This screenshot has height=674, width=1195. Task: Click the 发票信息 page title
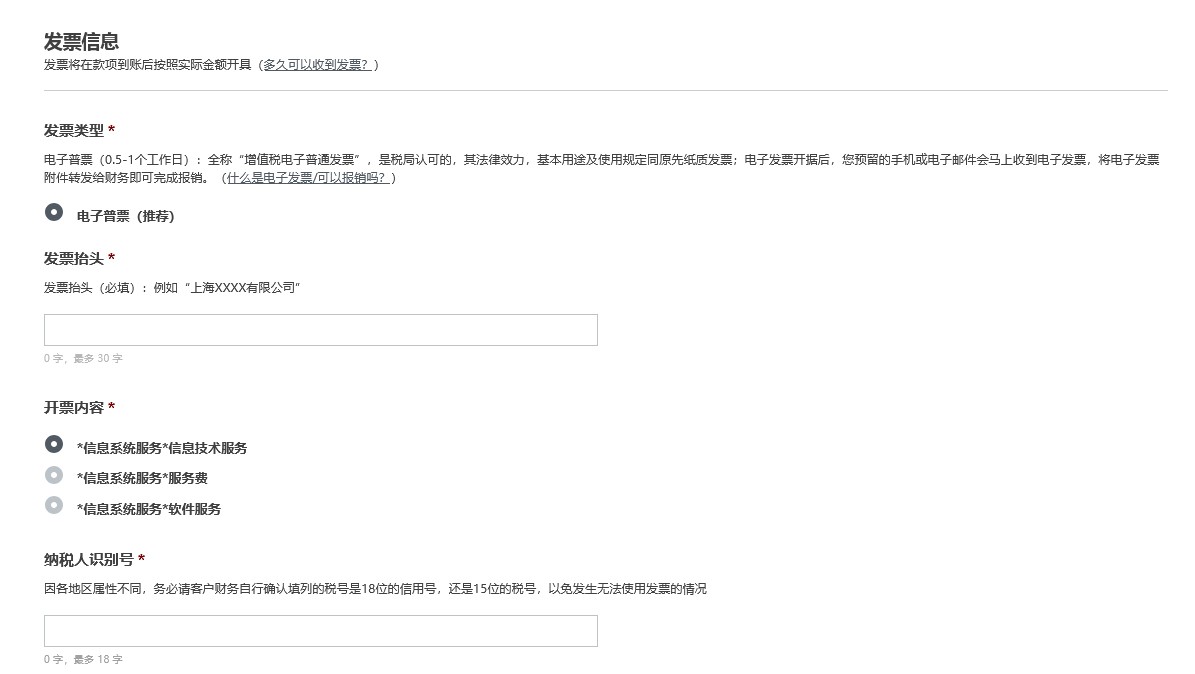81,42
